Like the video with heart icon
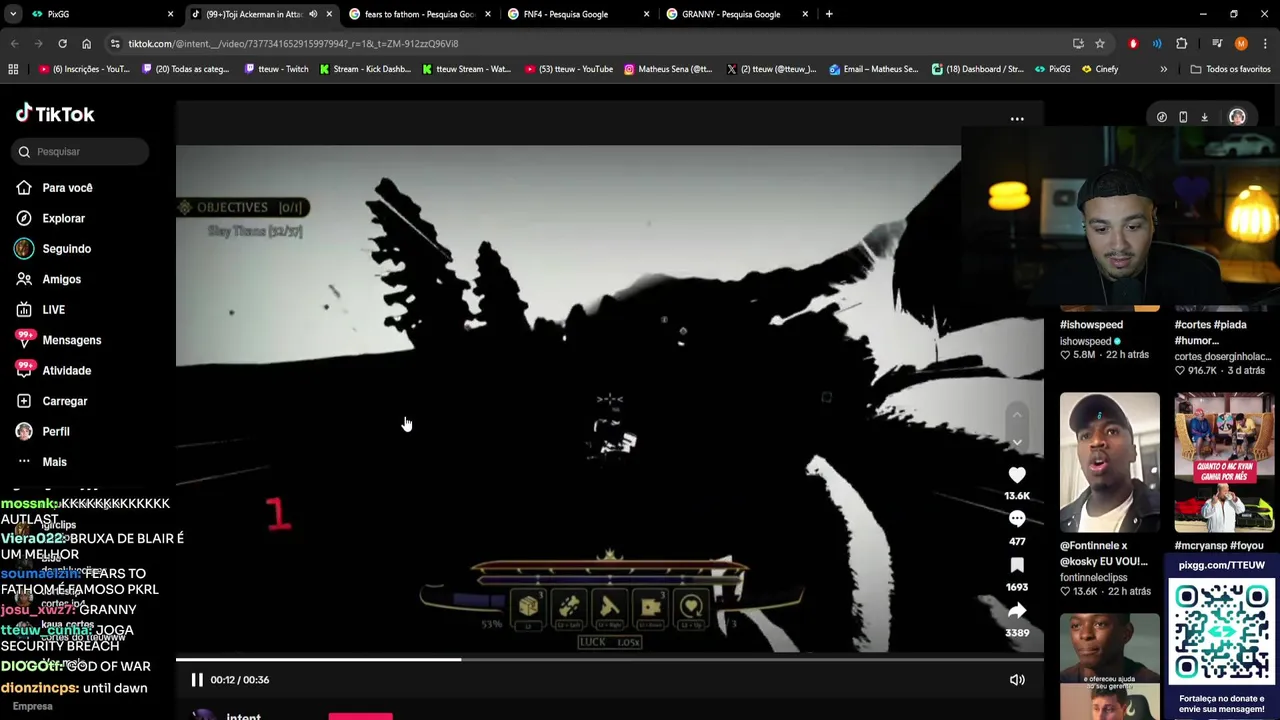1280x720 pixels. click(x=1017, y=475)
